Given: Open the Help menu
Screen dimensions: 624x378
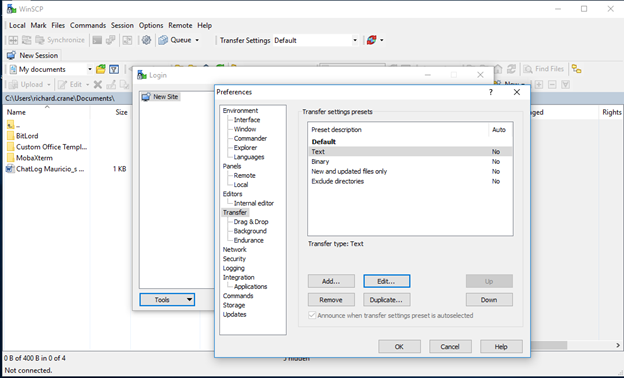Looking at the screenshot, I should coord(205,25).
